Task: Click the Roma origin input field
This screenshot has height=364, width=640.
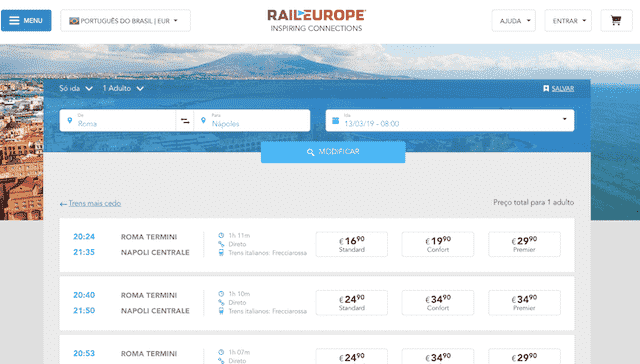Action: [x=118, y=120]
